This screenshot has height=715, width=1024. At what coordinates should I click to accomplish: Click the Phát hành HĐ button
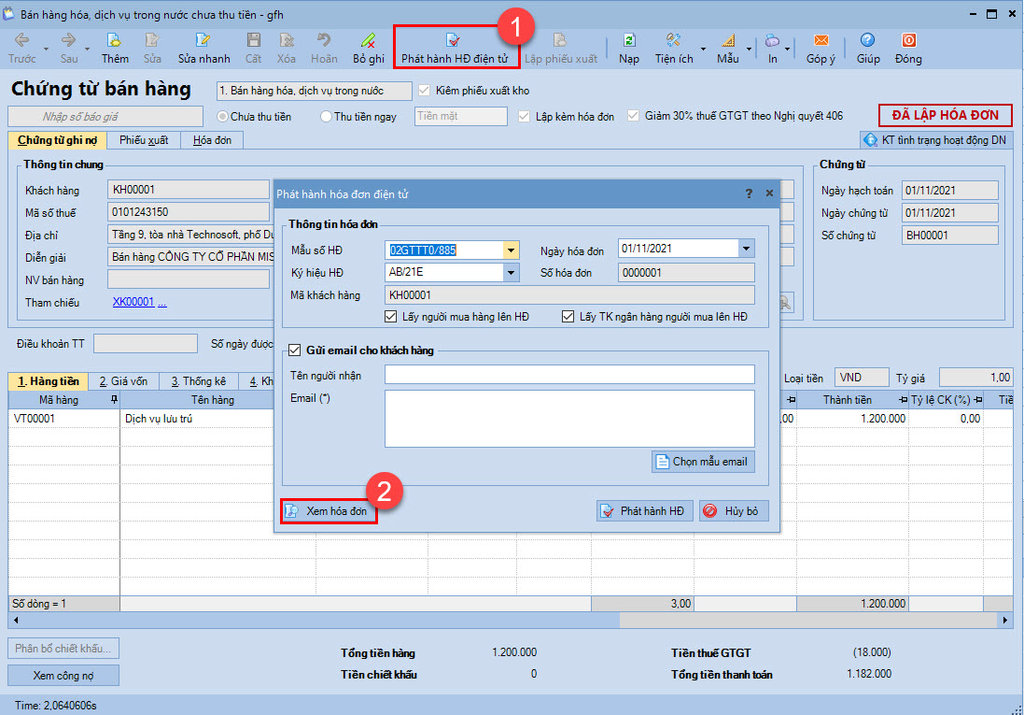point(643,511)
